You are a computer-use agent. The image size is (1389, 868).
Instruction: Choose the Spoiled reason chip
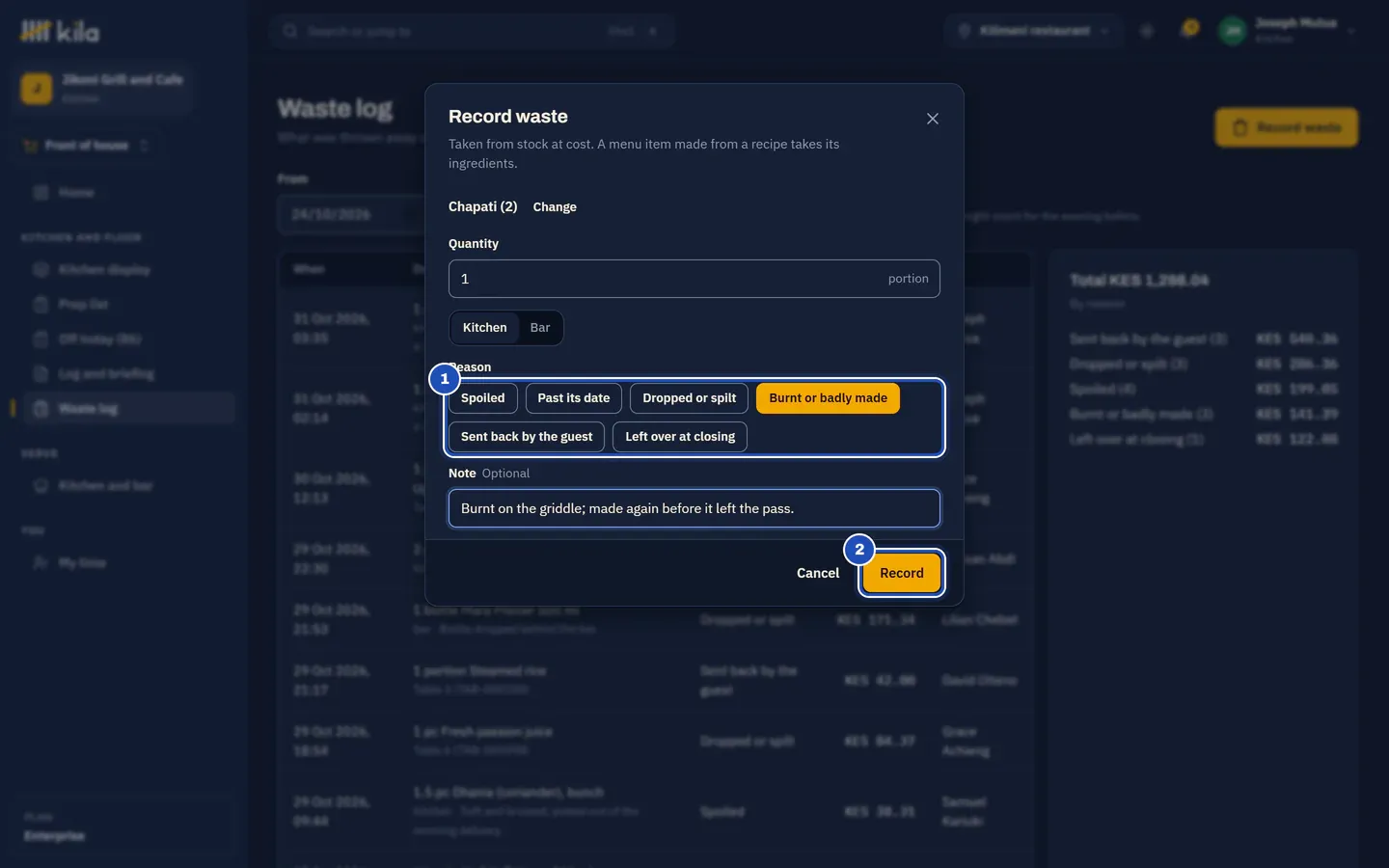482,398
